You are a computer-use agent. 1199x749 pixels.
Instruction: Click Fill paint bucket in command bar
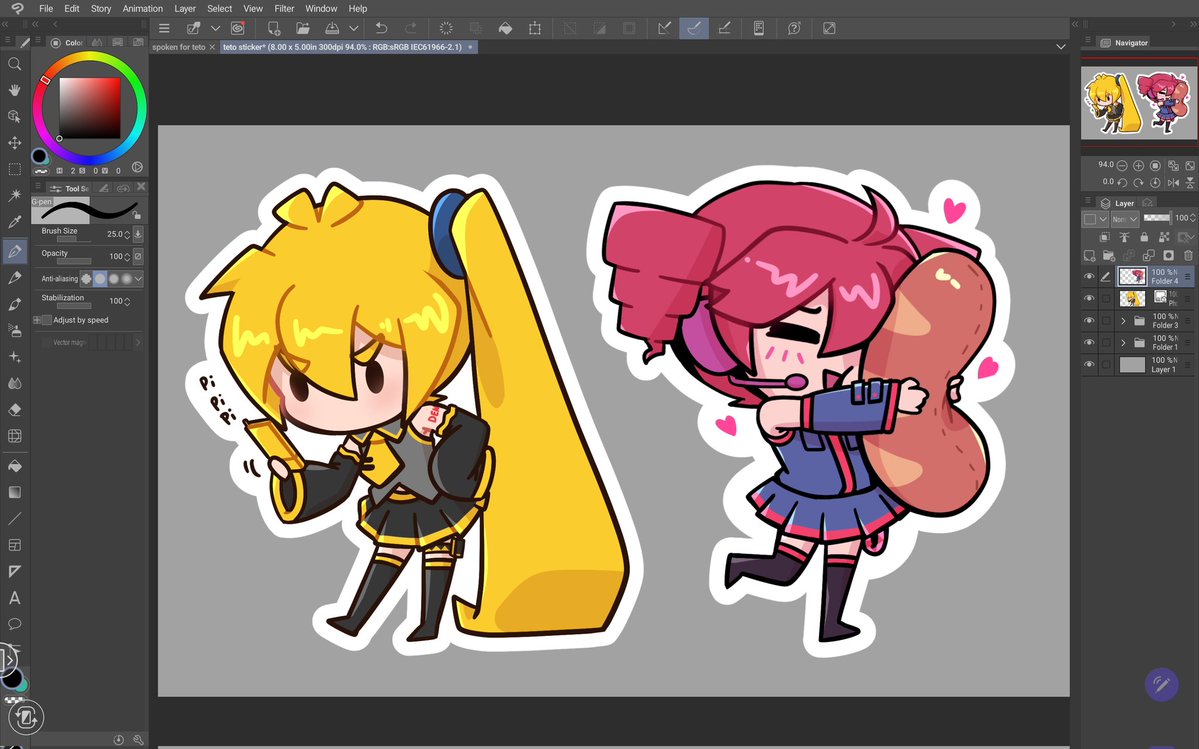[505, 28]
